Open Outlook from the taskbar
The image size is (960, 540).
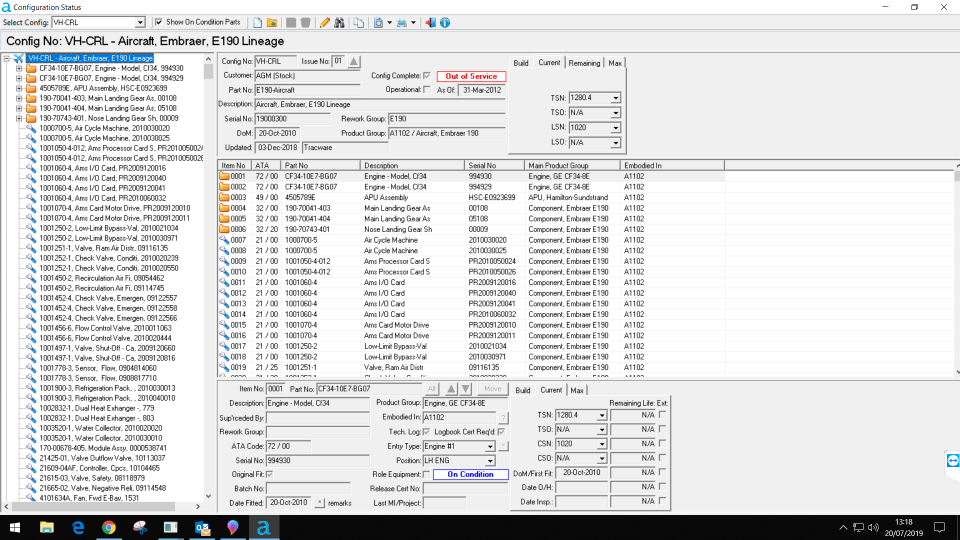point(202,527)
